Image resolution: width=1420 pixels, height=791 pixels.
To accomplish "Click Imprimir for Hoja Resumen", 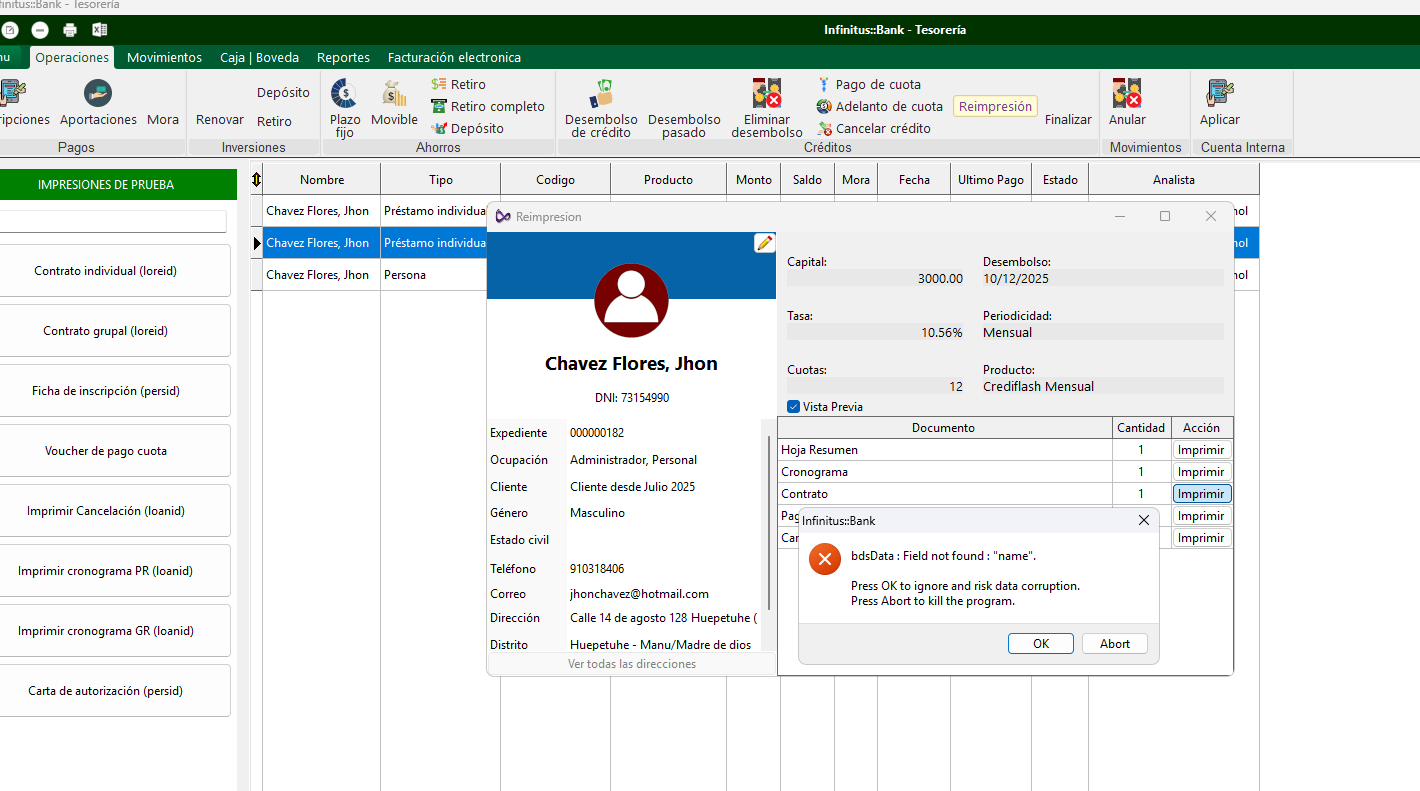I will [1201, 450].
